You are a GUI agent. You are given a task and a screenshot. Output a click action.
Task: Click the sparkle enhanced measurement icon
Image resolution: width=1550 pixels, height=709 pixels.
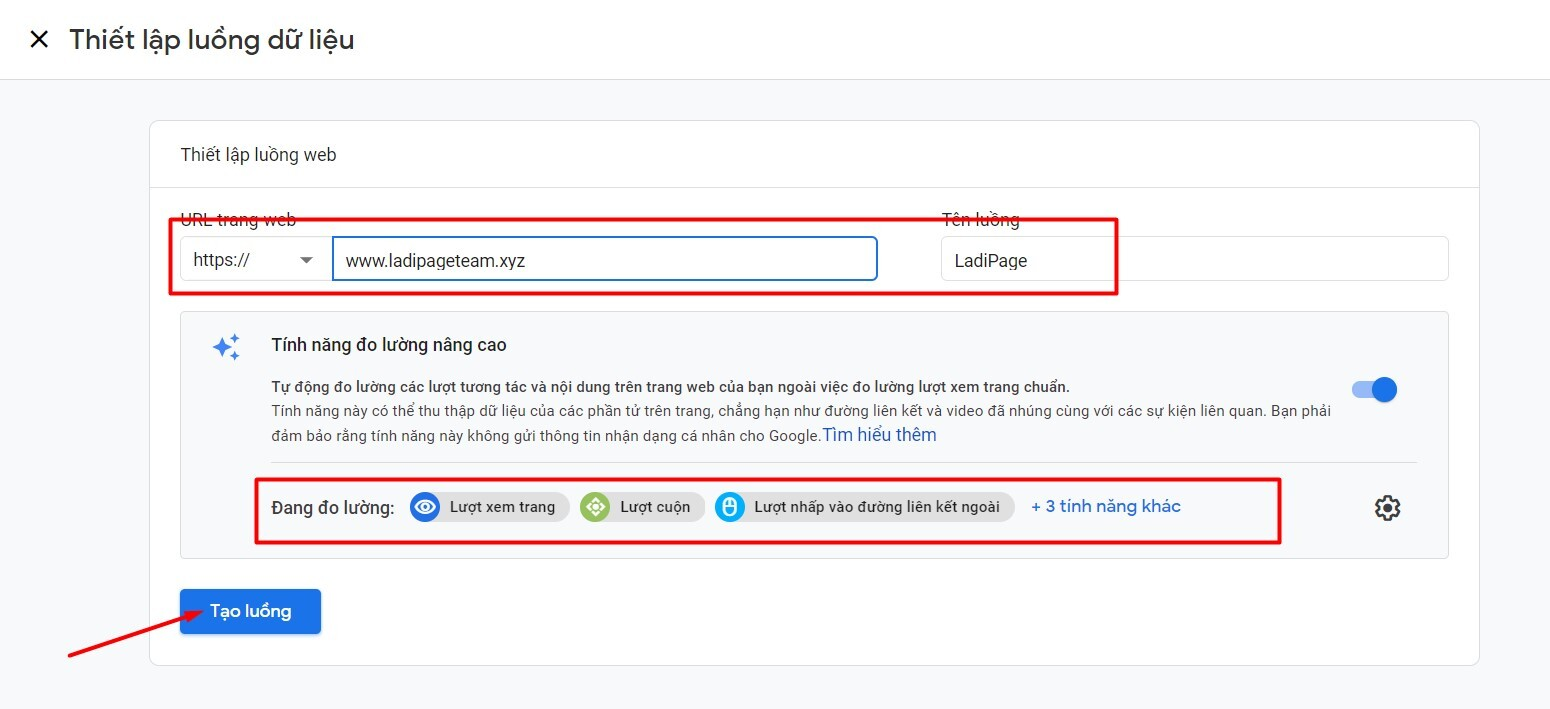click(x=226, y=347)
